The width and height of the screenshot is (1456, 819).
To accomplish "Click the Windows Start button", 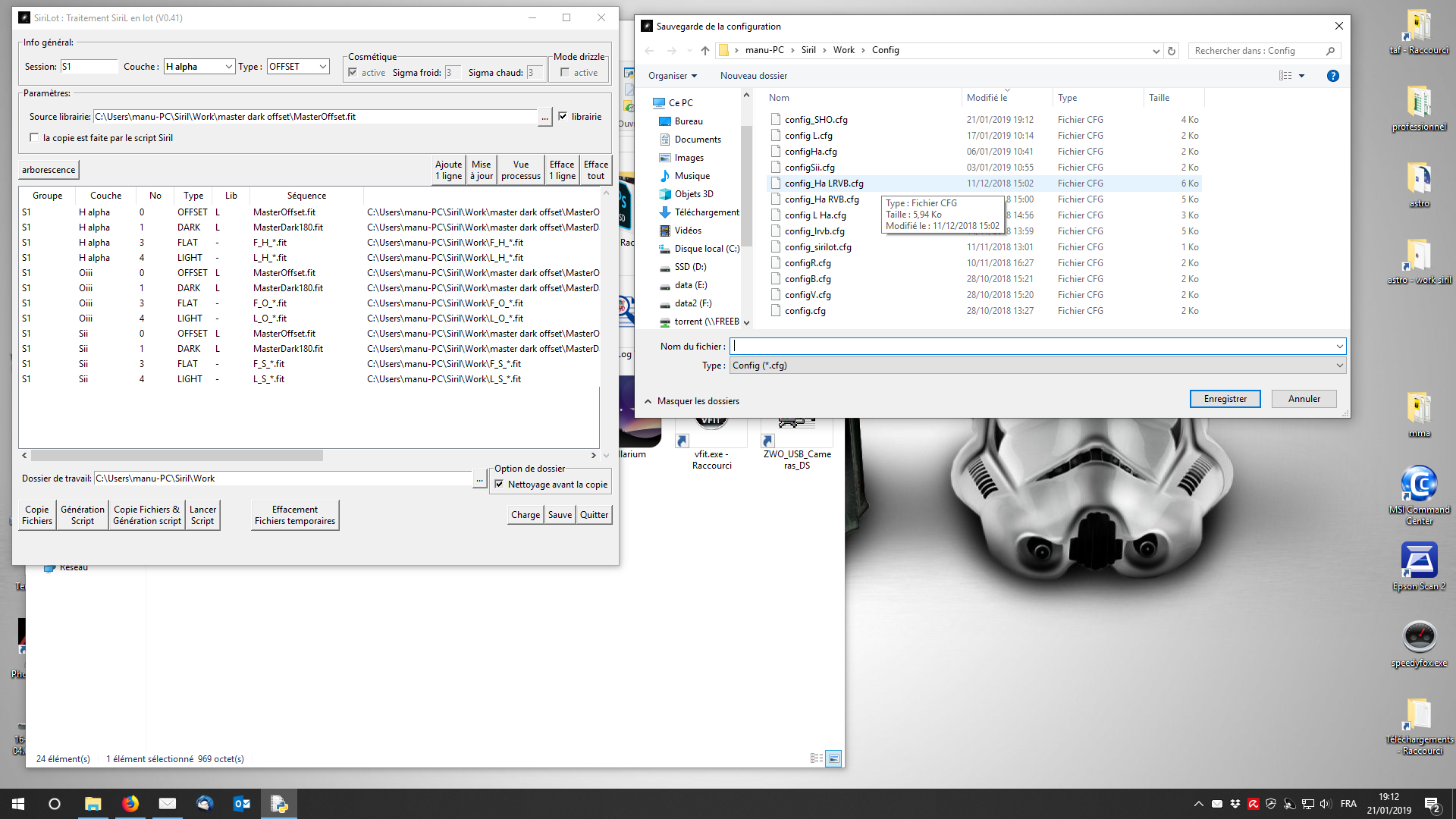I will click(x=18, y=804).
